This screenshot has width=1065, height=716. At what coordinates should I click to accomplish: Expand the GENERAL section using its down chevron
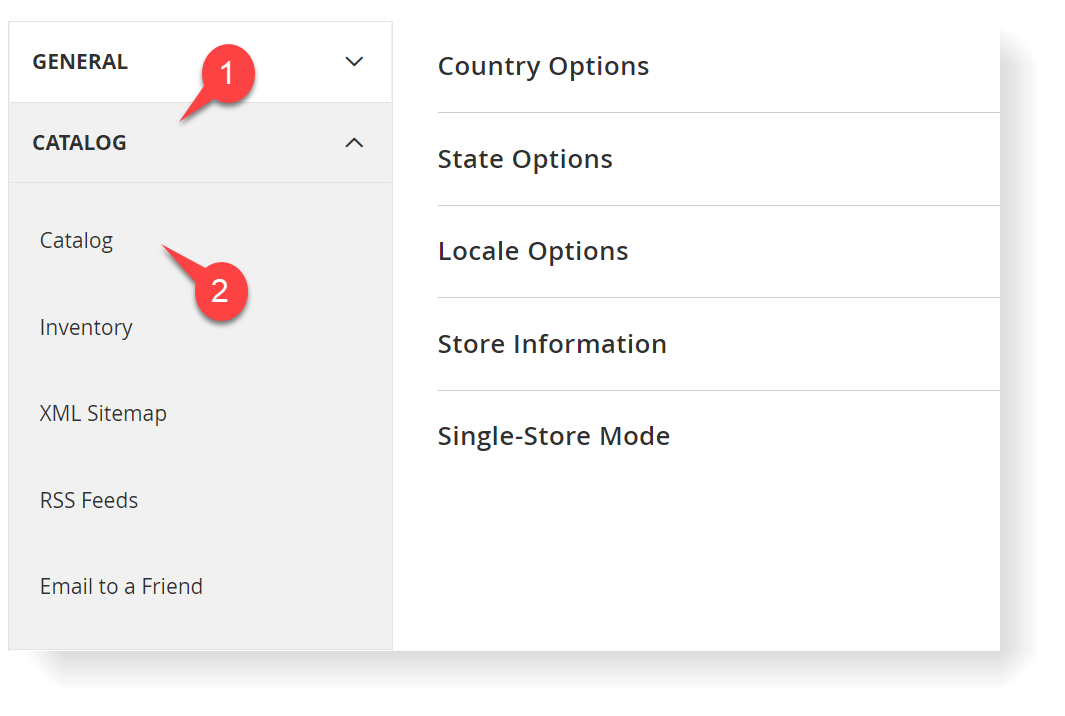(354, 62)
